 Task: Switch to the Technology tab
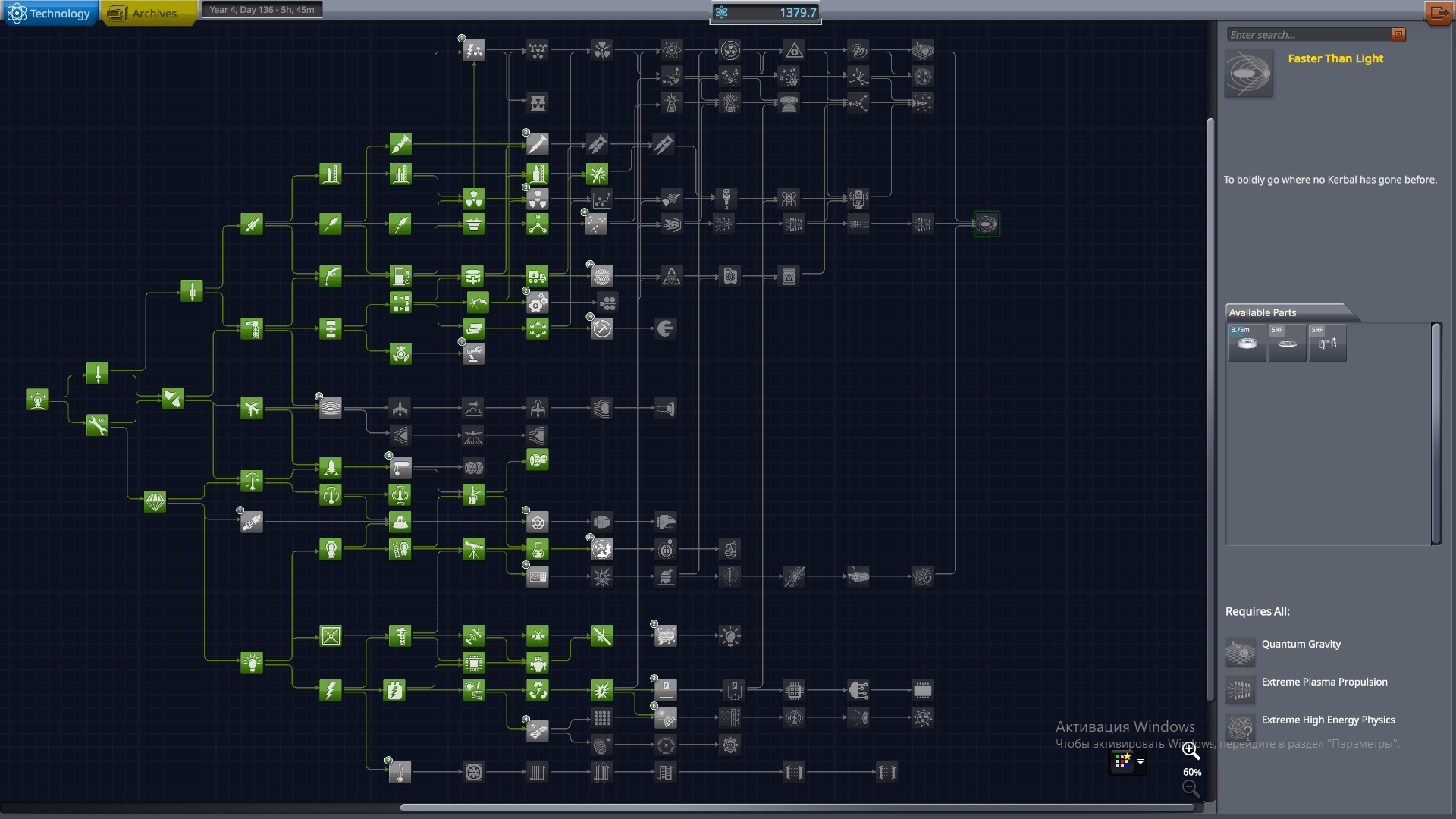click(50, 13)
